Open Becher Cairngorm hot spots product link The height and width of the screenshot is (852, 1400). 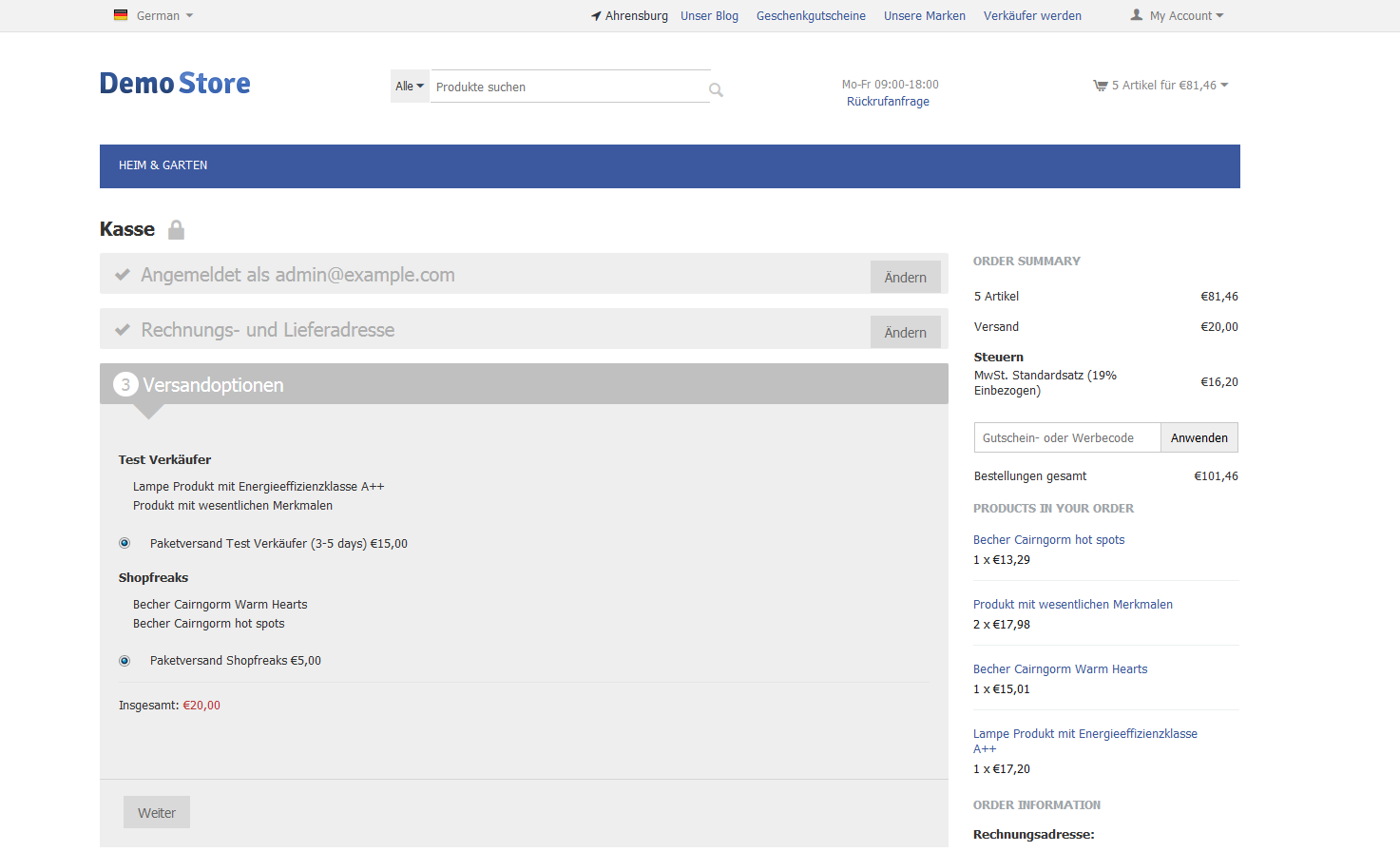1048,540
